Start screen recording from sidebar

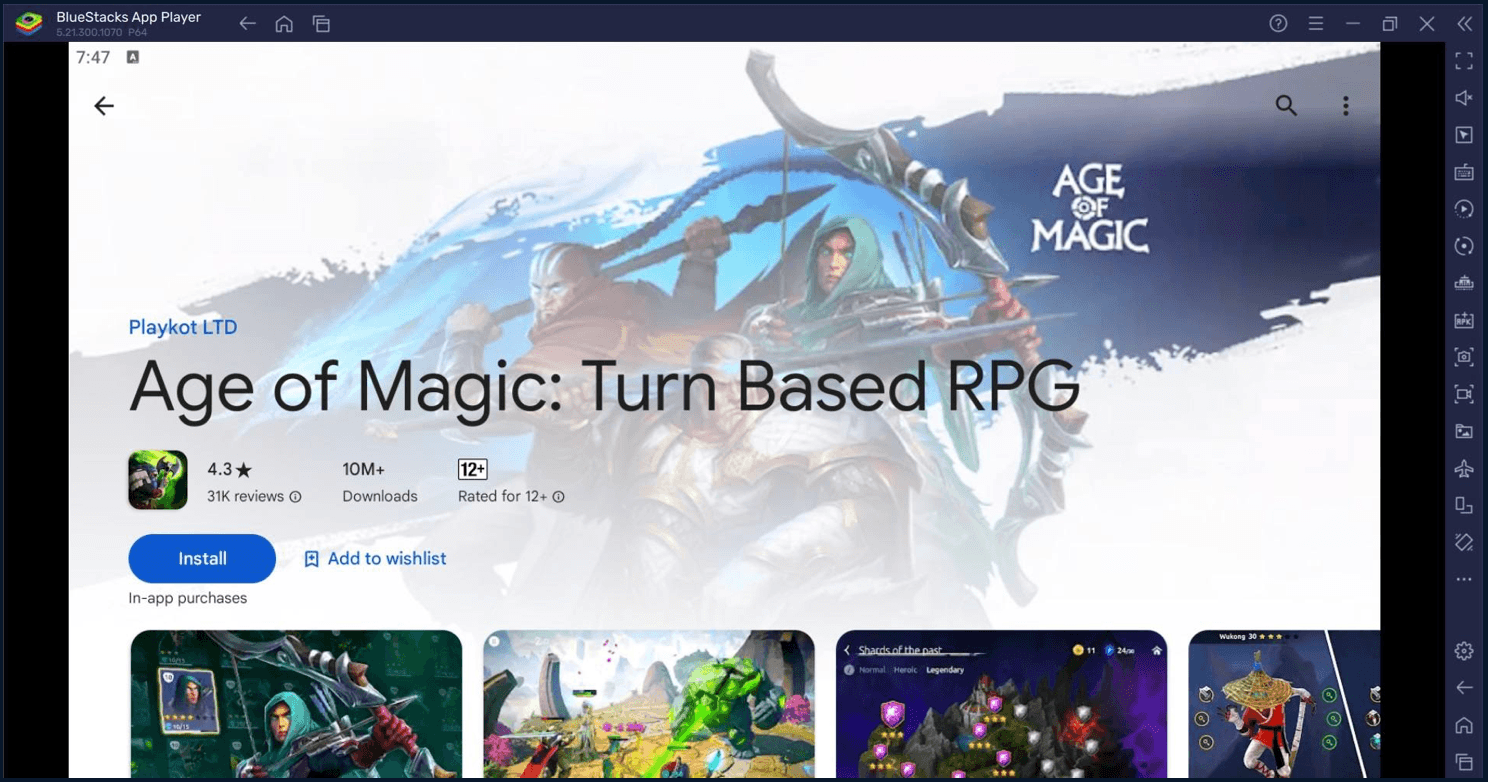click(x=1464, y=394)
